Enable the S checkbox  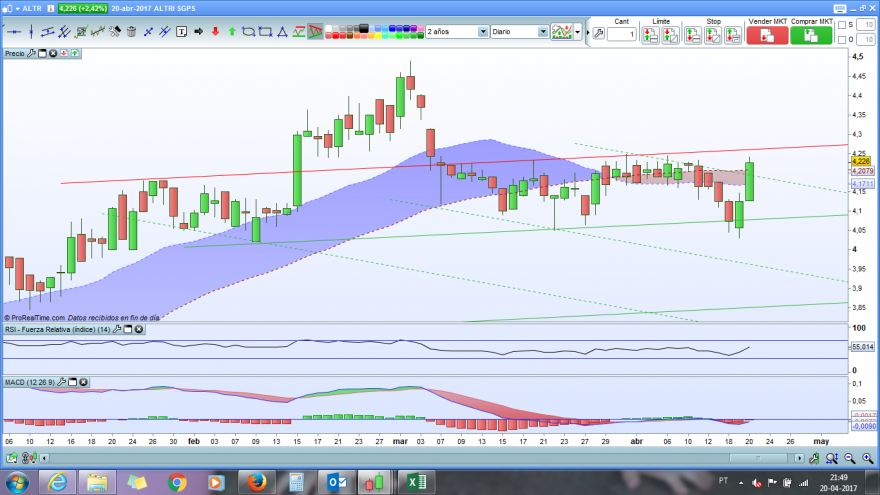point(842,25)
